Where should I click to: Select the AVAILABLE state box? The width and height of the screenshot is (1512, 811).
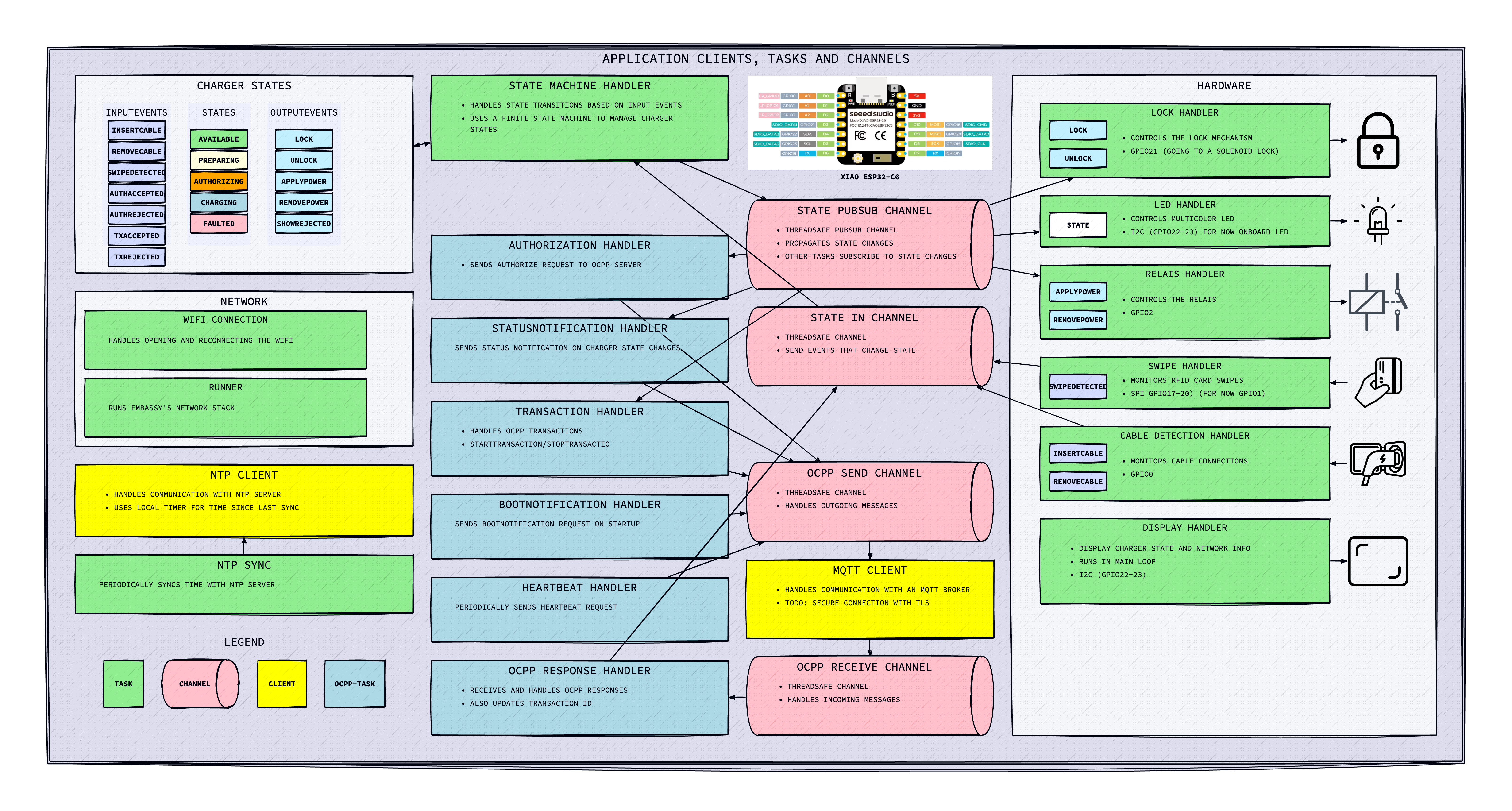click(218, 139)
